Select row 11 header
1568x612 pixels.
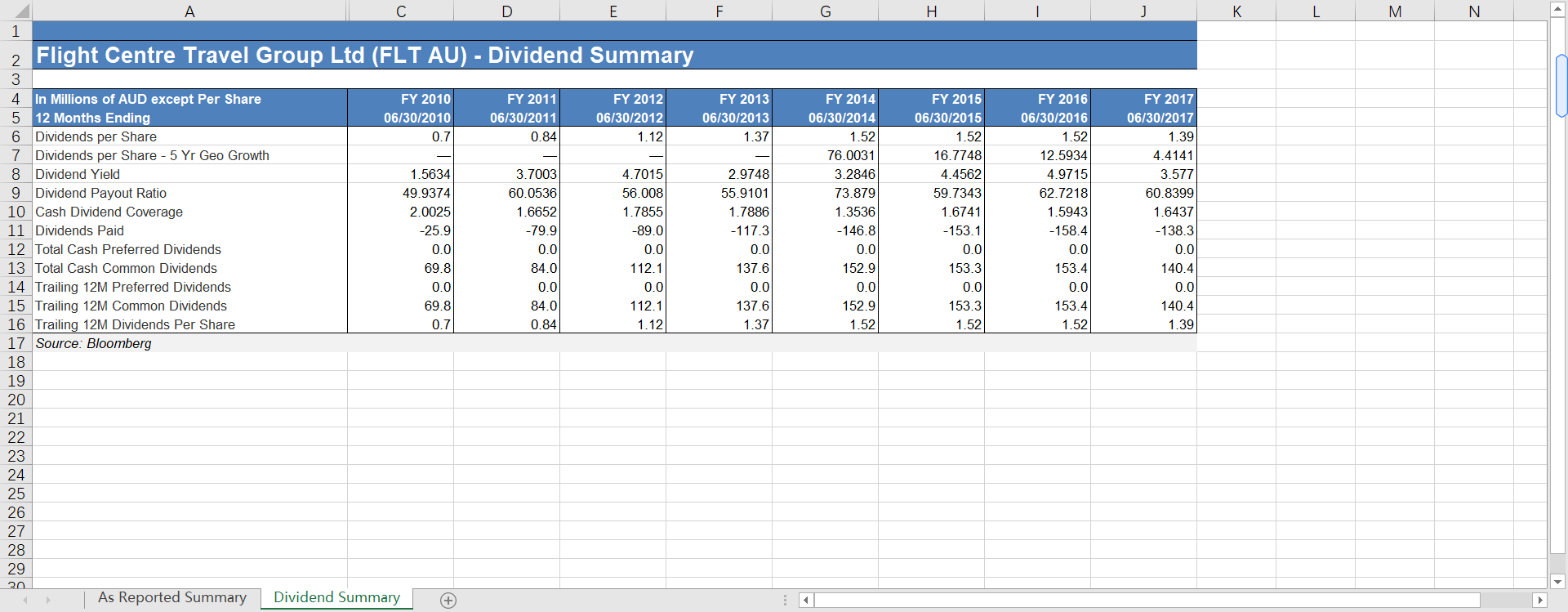coord(16,230)
